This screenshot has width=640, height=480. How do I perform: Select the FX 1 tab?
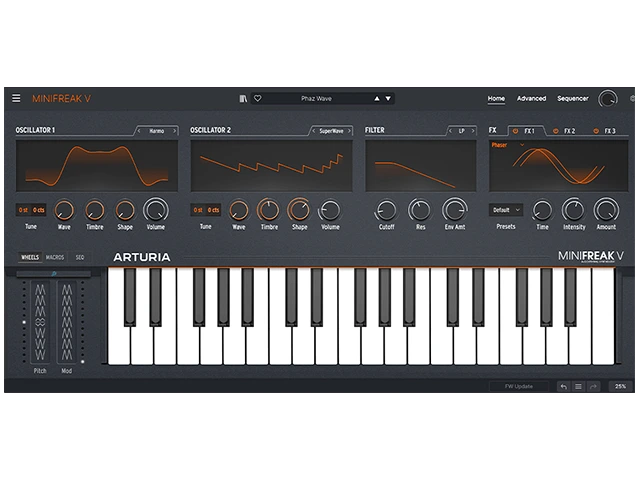point(529,131)
